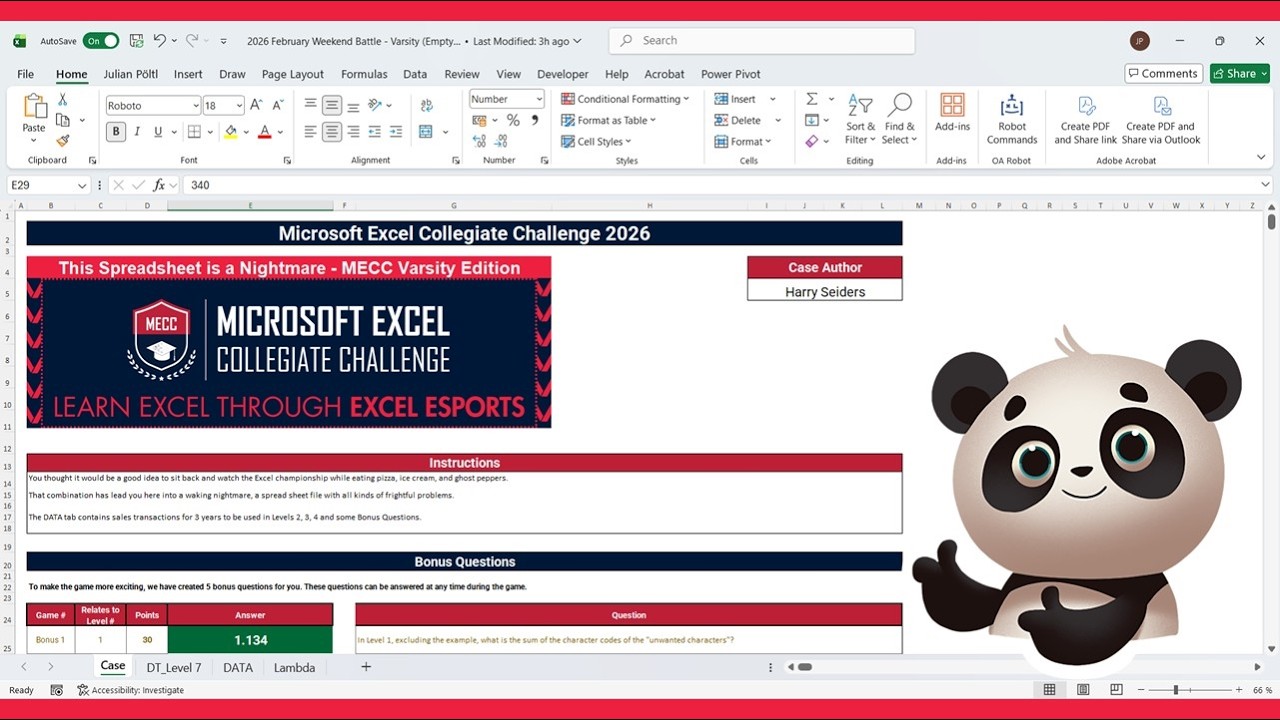Increase indent of cell contents
1280x720 pixels.
[x=396, y=132]
